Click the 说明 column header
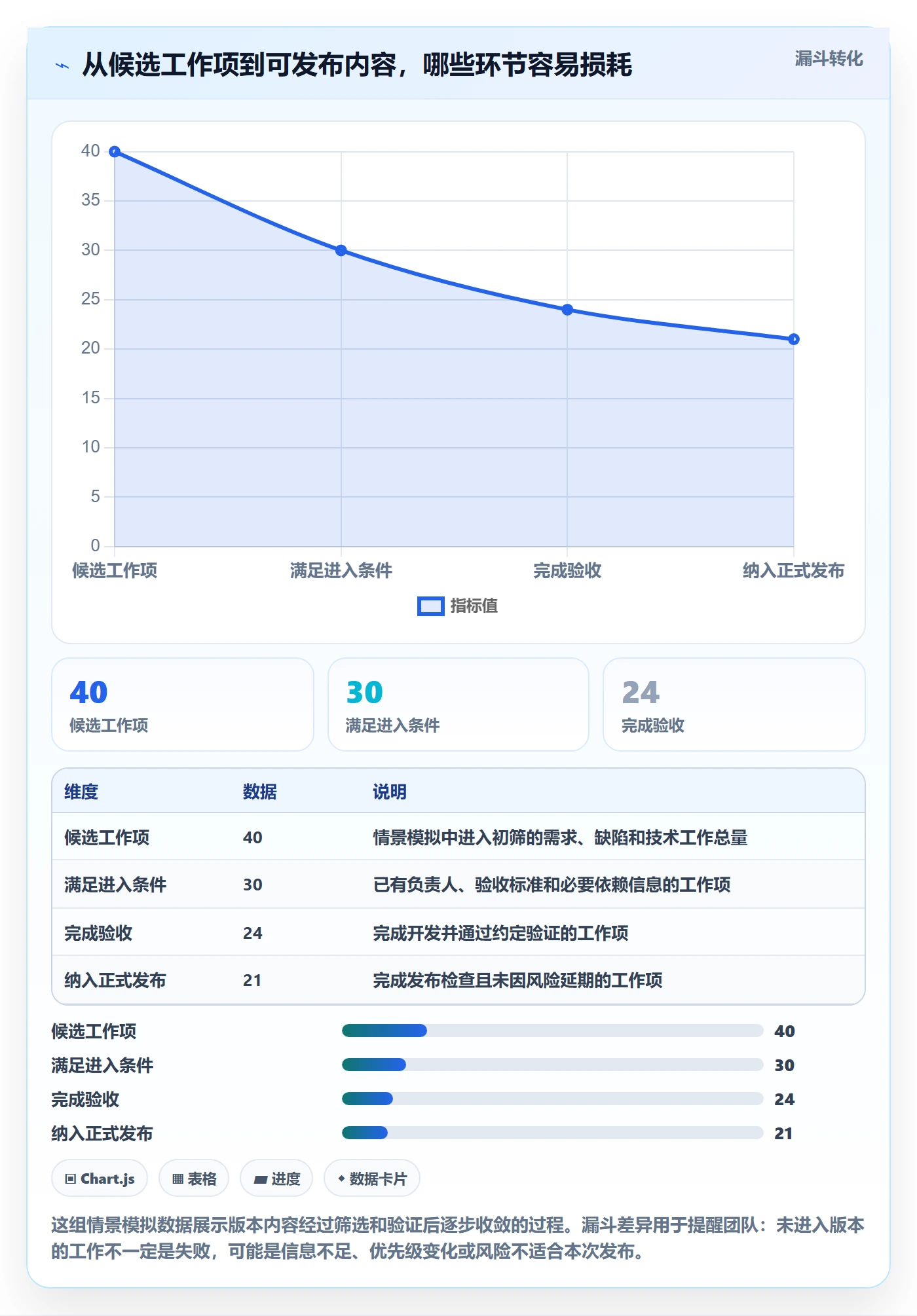The height and width of the screenshot is (1316, 917). pyautogui.click(x=390, y=792)
